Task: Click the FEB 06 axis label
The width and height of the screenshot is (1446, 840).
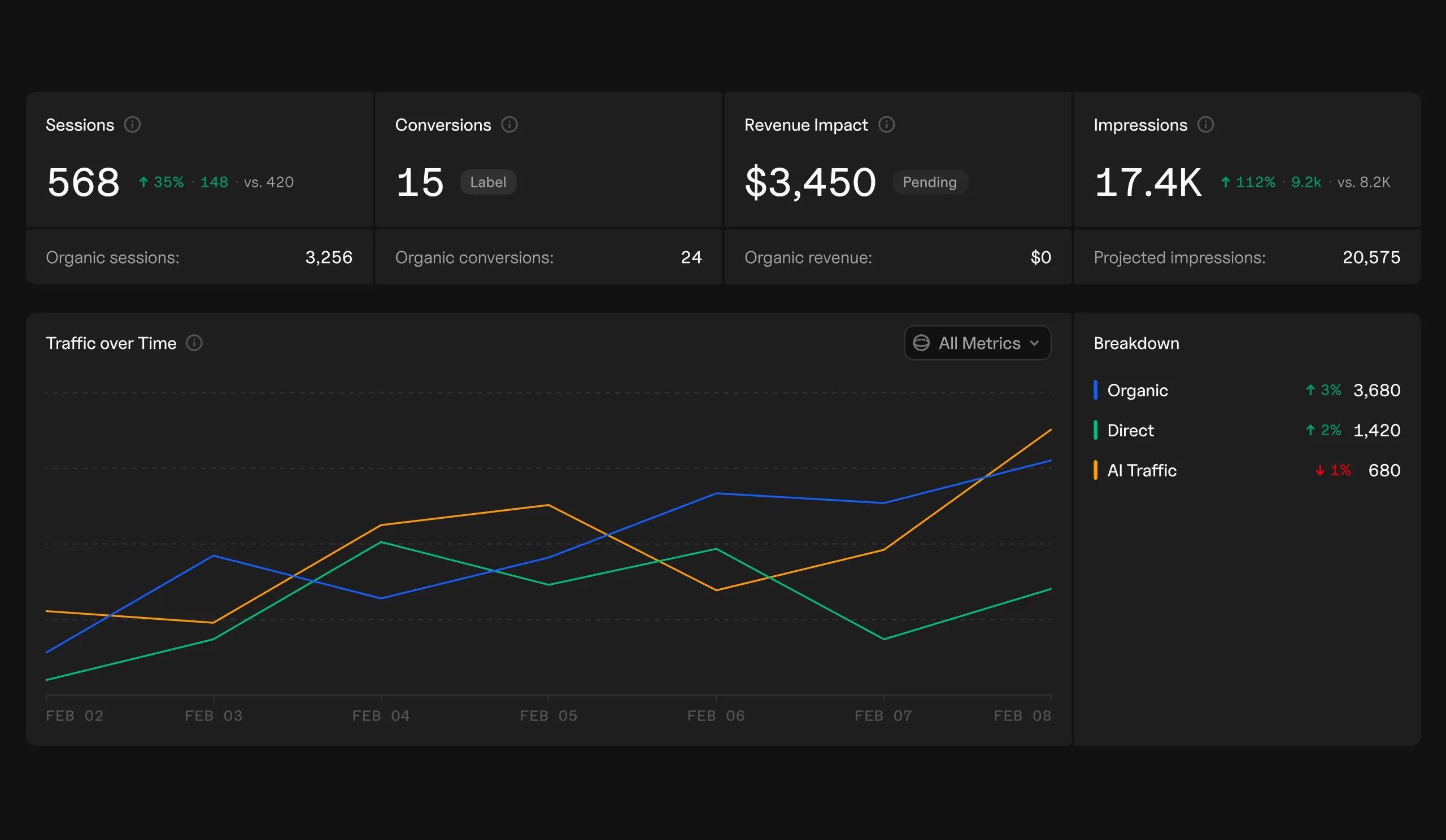Action: (x=716, y=716)
